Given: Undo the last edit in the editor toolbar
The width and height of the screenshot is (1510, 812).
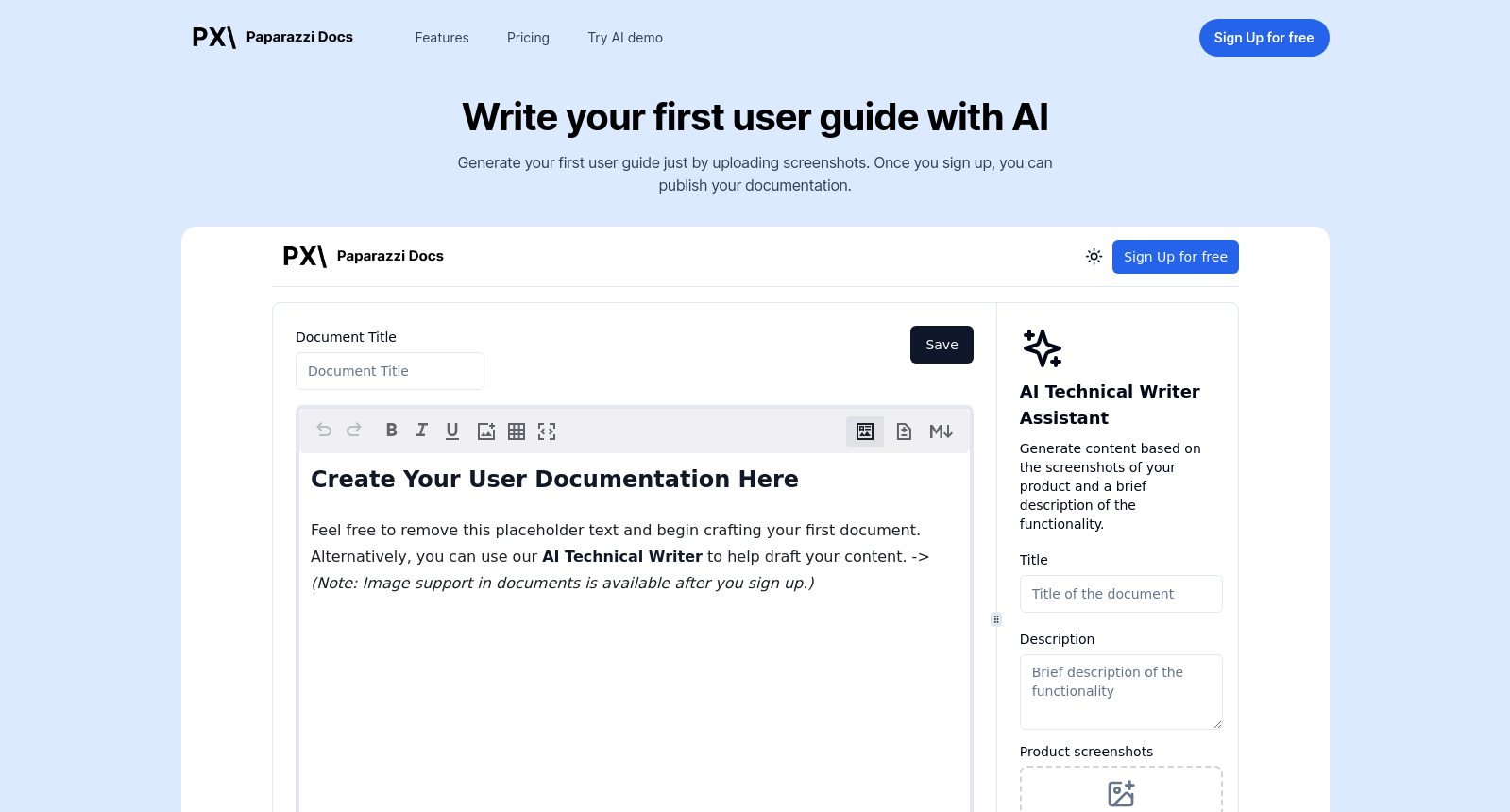Looking at the screenshot, I should [324, 431].
